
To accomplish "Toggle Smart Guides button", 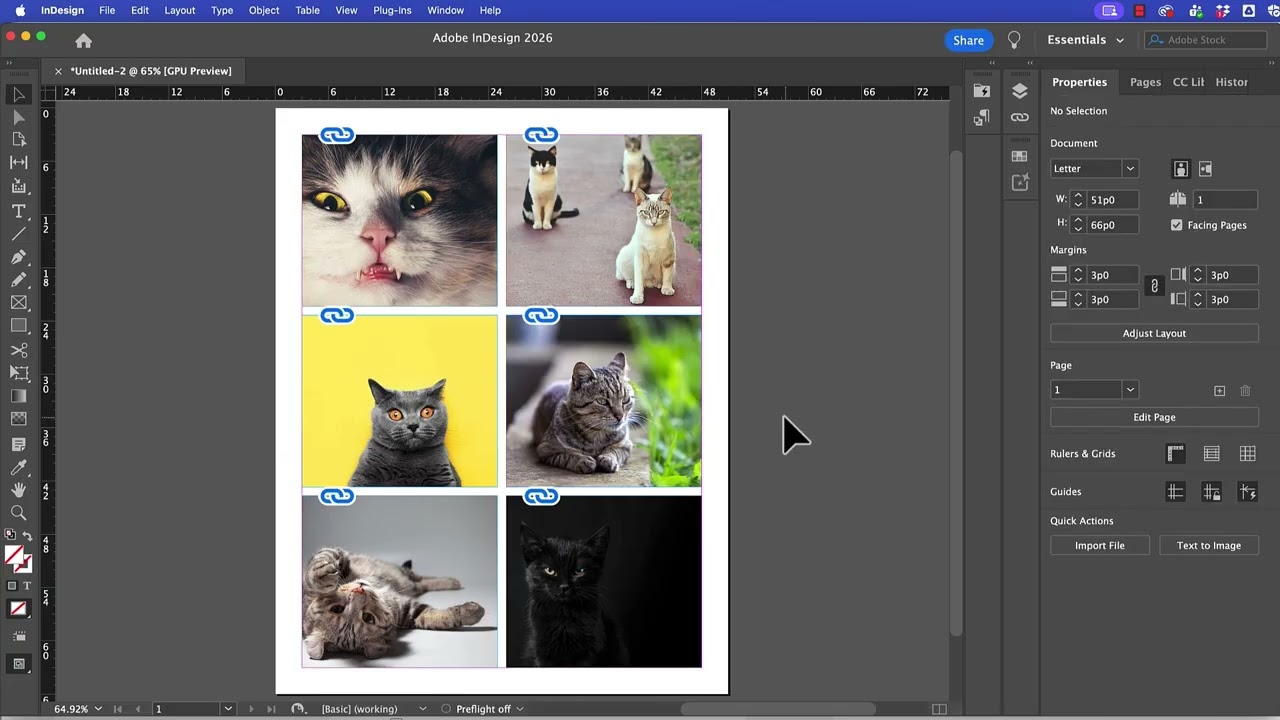I will pos(1247,492).
